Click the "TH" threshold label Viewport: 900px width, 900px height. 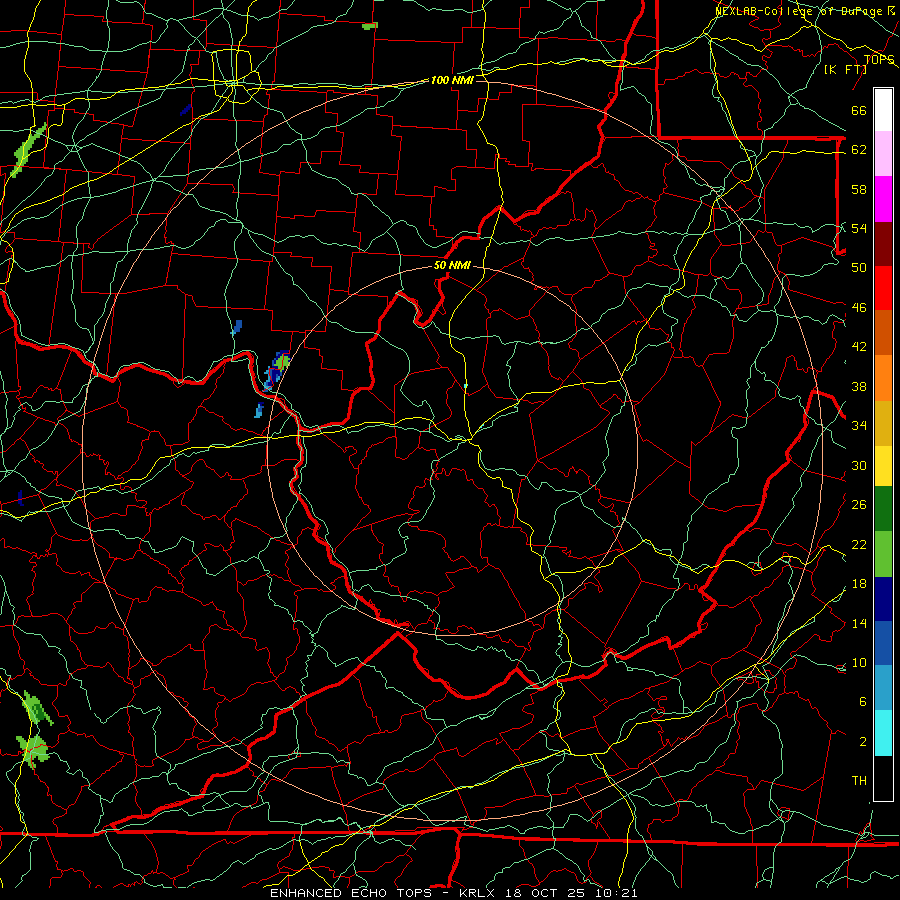point(859,781)
